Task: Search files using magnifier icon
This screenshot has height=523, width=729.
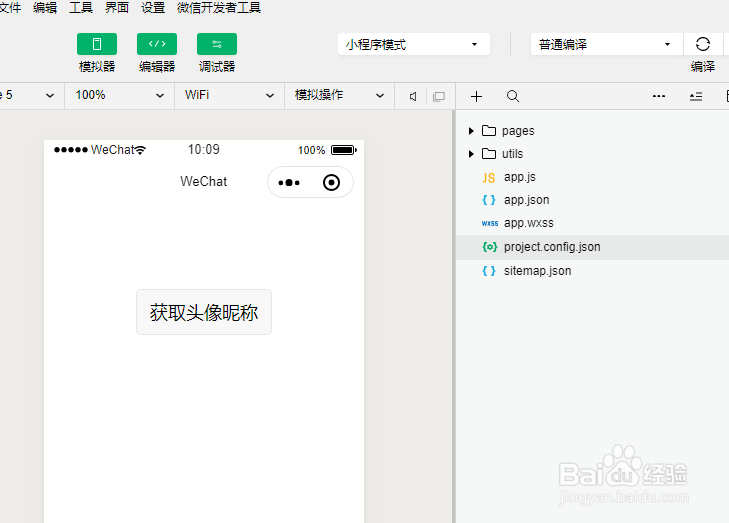Action: pyautogui.click(x=513, y=96)
